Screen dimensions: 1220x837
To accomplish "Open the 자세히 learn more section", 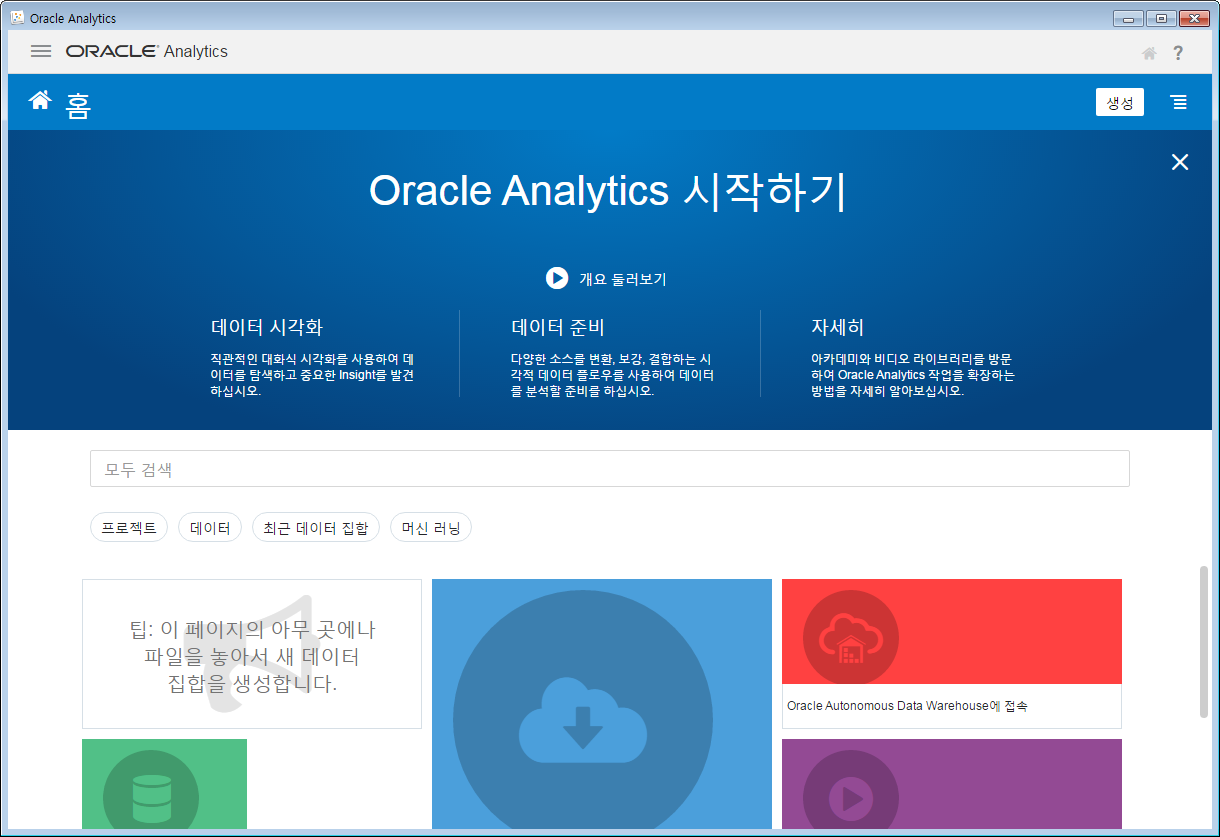I will [837, 327].
